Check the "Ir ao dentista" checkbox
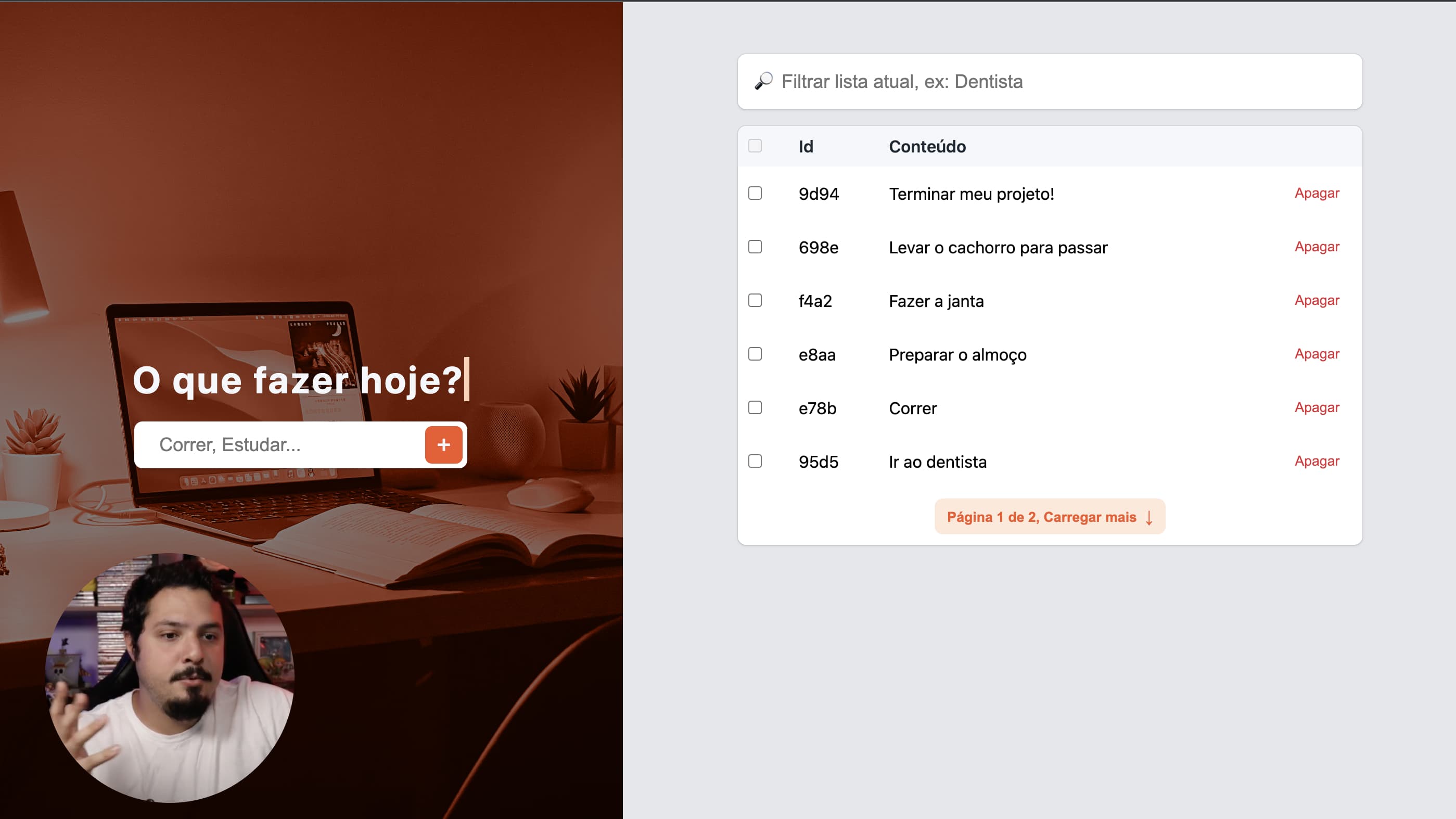This screenshot has height=819, width=1456. point(755,461)
